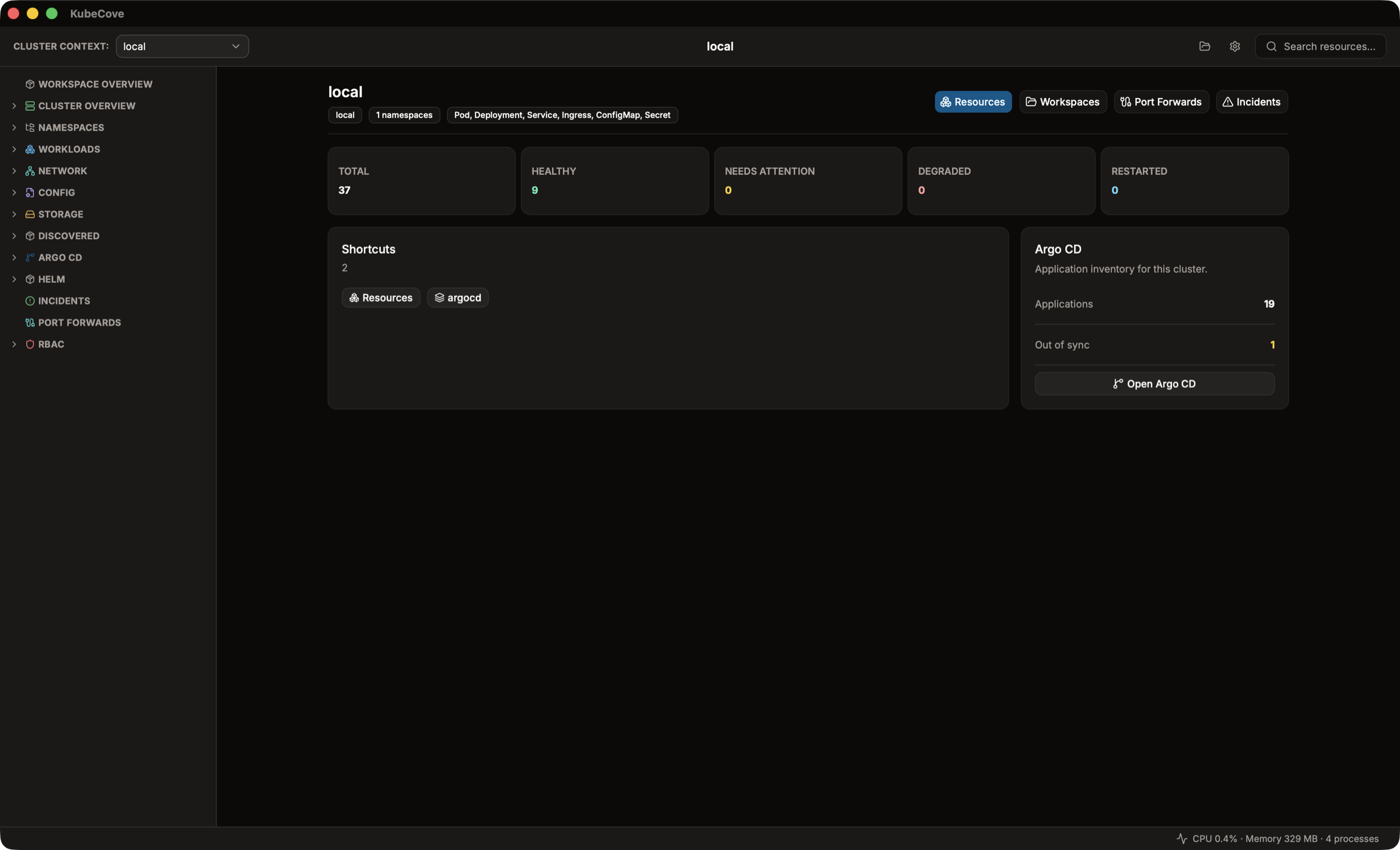Click the CPU and memory status text
This screenshot has height=850, width=1400.
click(x=1286, y=838)
